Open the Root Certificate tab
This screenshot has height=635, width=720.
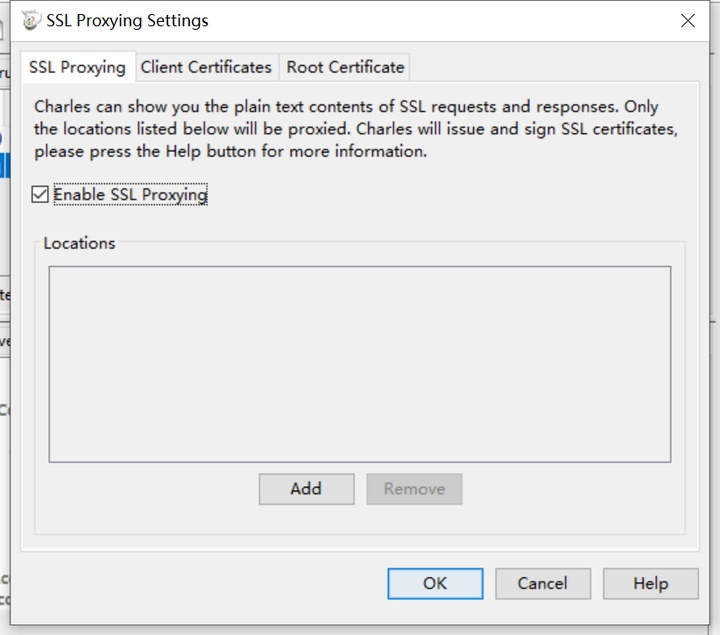pos(345,67)
